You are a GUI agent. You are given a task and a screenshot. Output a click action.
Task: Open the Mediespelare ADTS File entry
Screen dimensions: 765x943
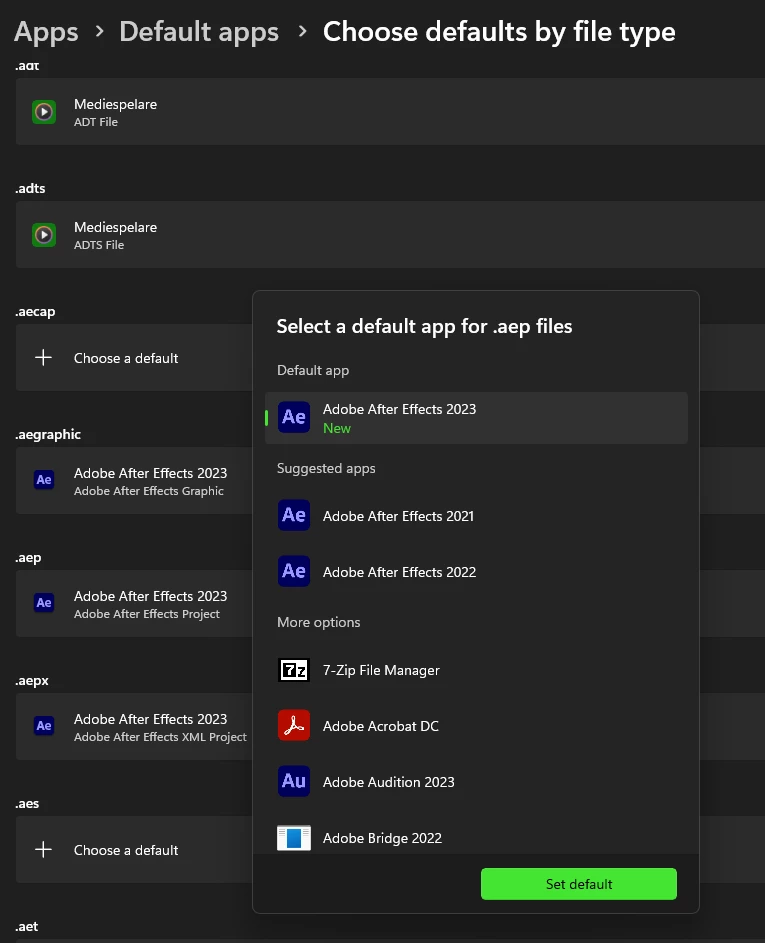[390, 235]
